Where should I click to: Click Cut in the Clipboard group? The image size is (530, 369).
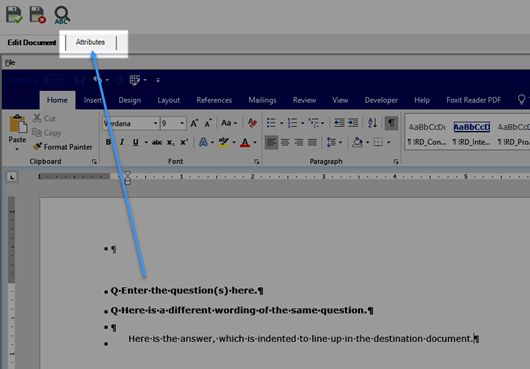pos(44,118)
